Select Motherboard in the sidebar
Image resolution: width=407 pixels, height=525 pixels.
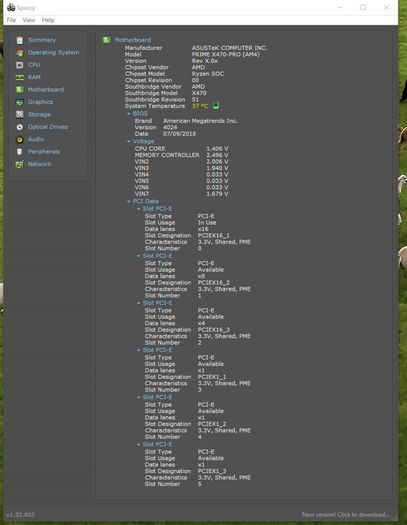pos(46,90)
